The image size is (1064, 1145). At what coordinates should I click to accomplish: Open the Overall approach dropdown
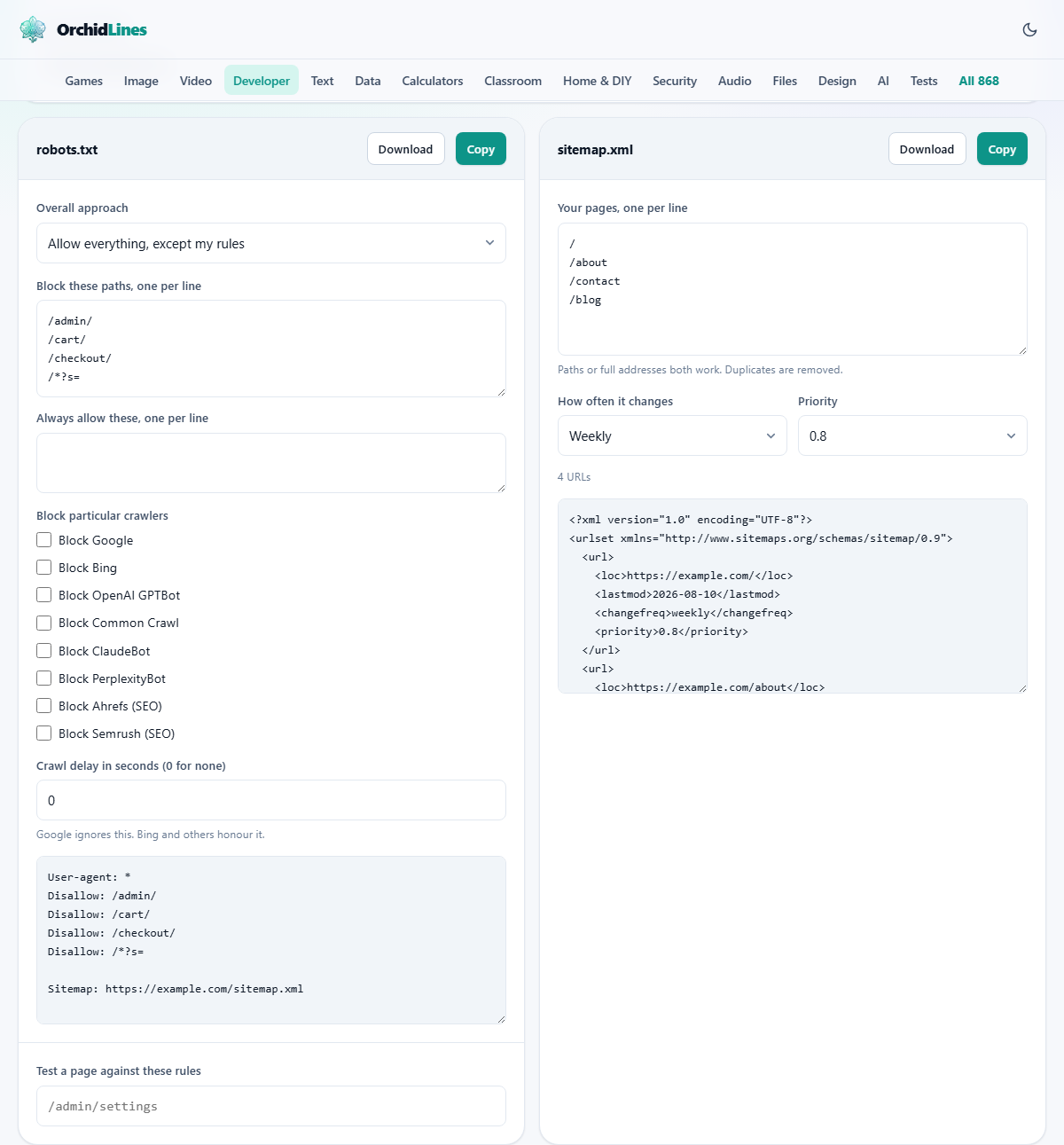pyautogui.click(x=271, y=243)
